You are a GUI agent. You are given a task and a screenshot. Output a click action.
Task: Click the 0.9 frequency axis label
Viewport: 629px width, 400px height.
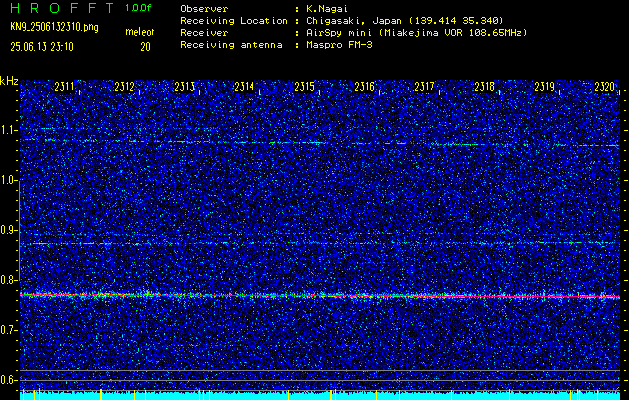coord(8,230)
